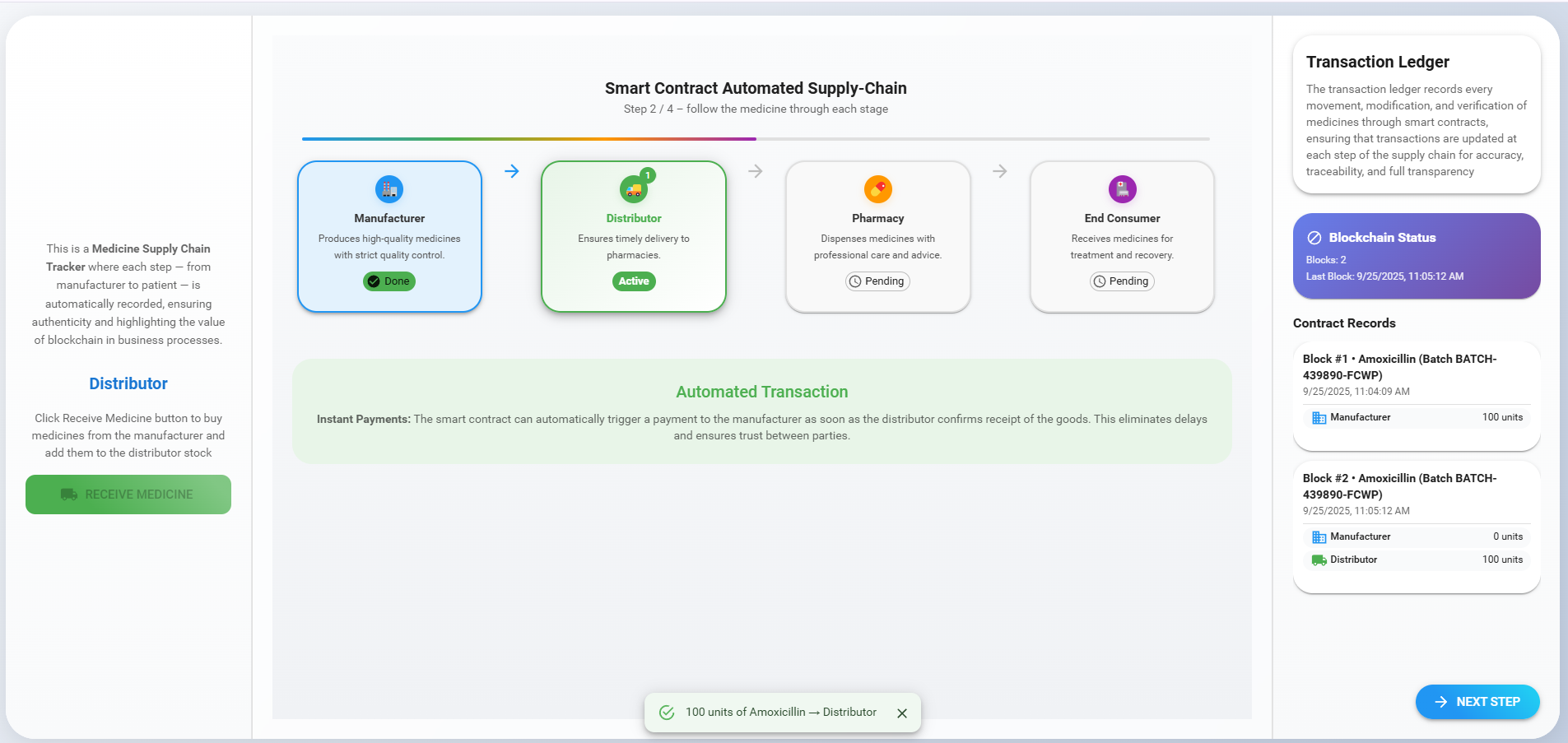Dismiss the Amoxicillin notification toast
The height and width of the screenshot is (743, 1568).
[902, 713]
